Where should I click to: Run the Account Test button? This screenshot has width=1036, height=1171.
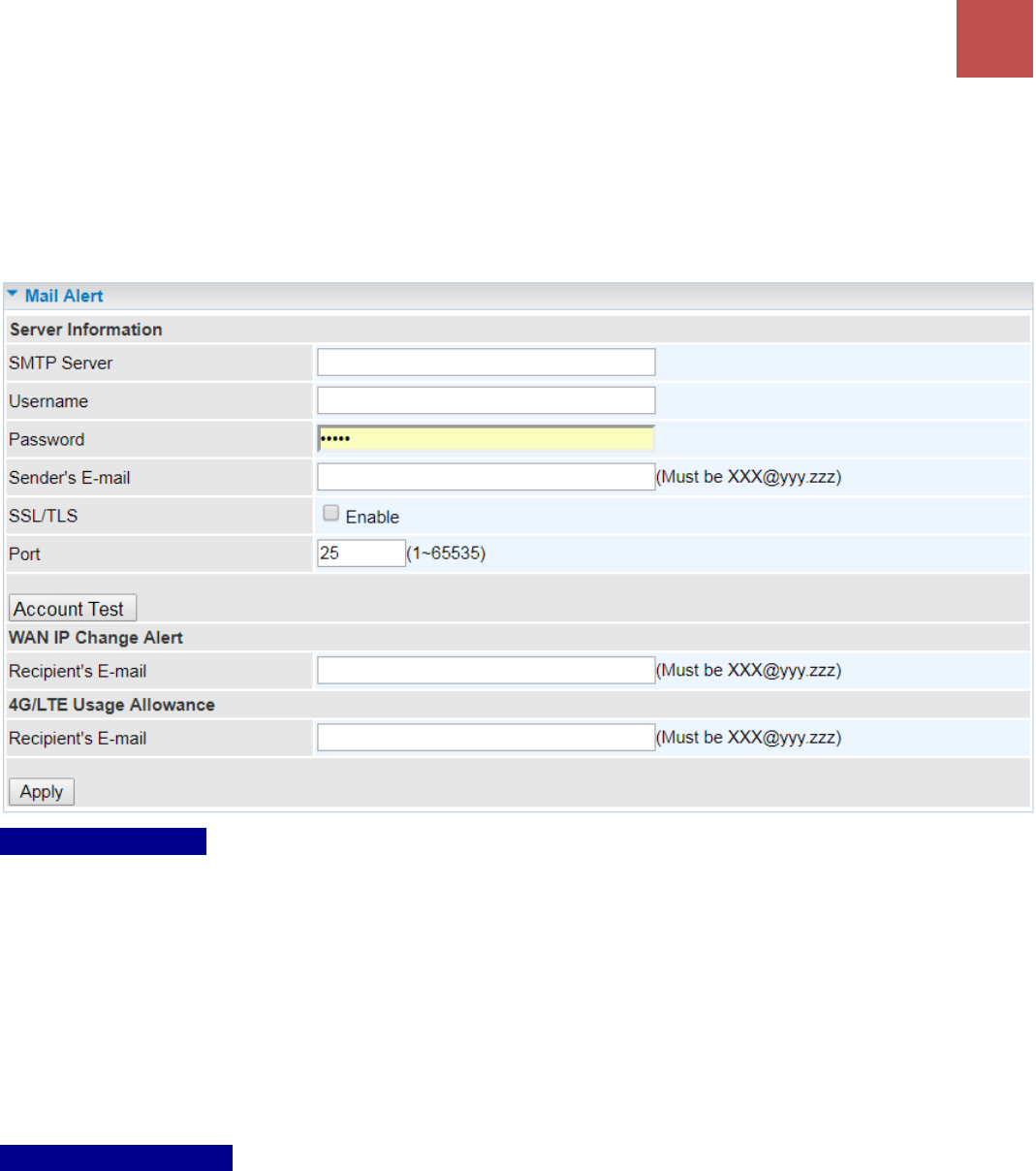pos(73,609)
